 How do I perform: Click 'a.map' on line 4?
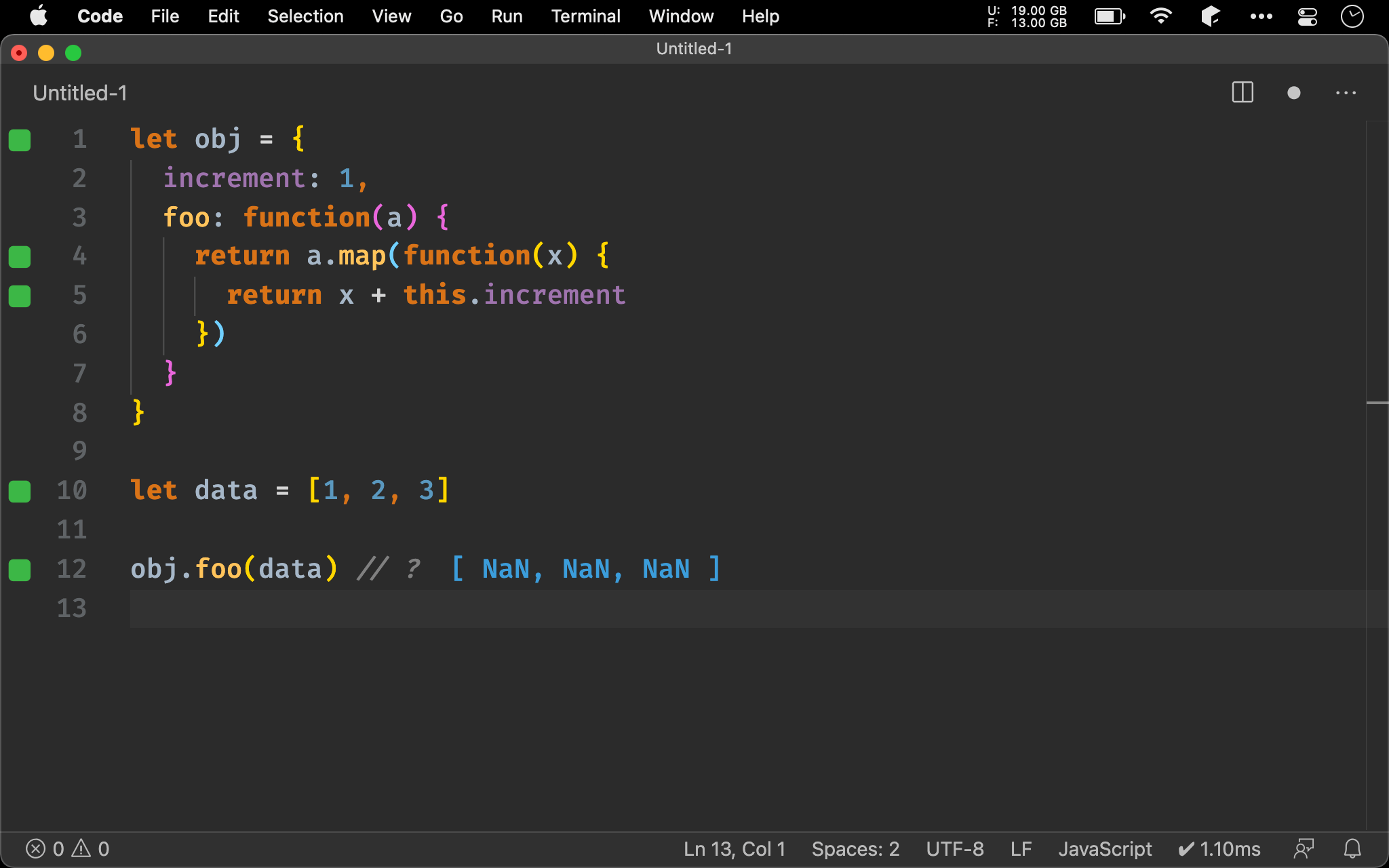[346, 256]
